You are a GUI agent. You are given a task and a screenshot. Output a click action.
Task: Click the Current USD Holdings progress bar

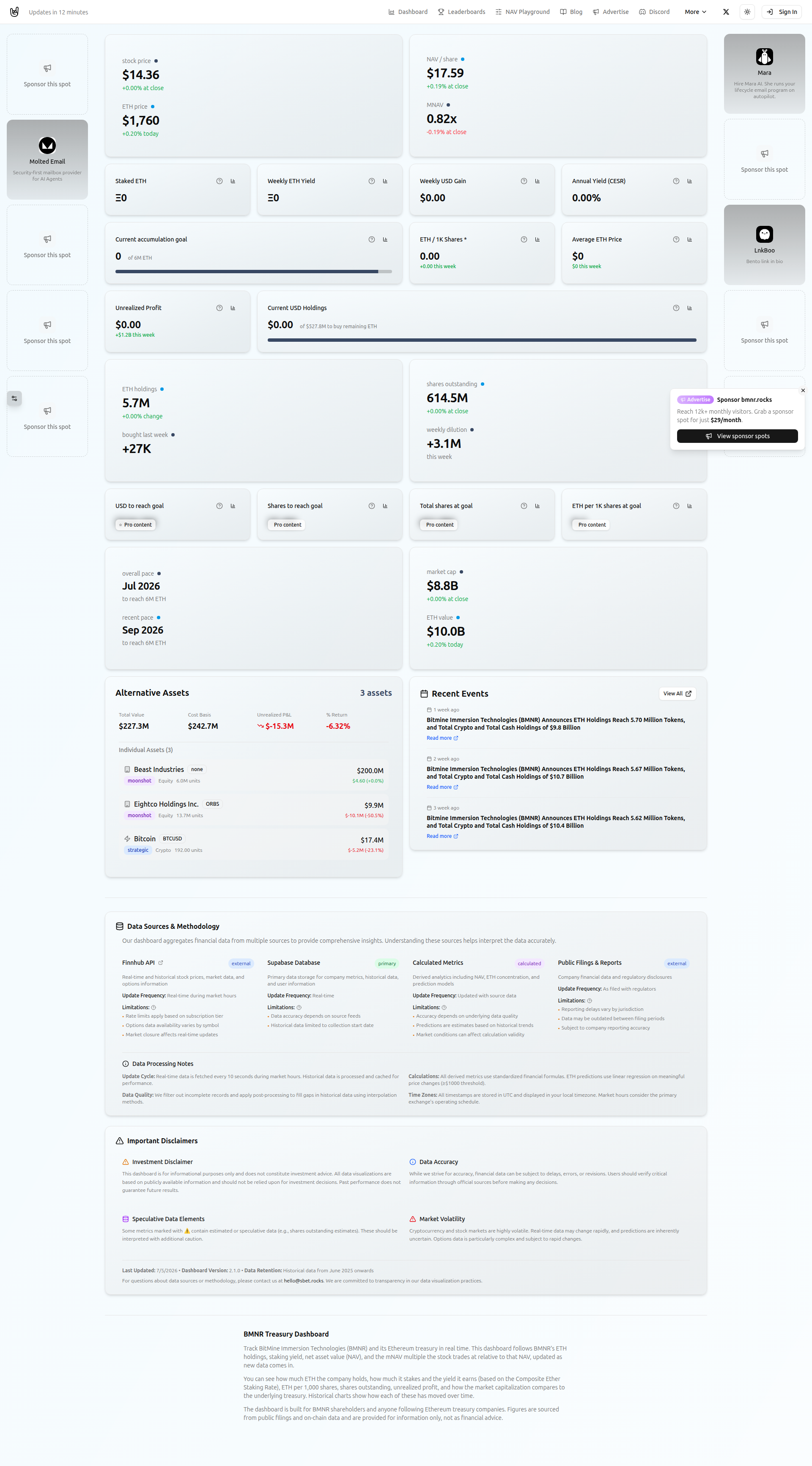click(482, 340)
